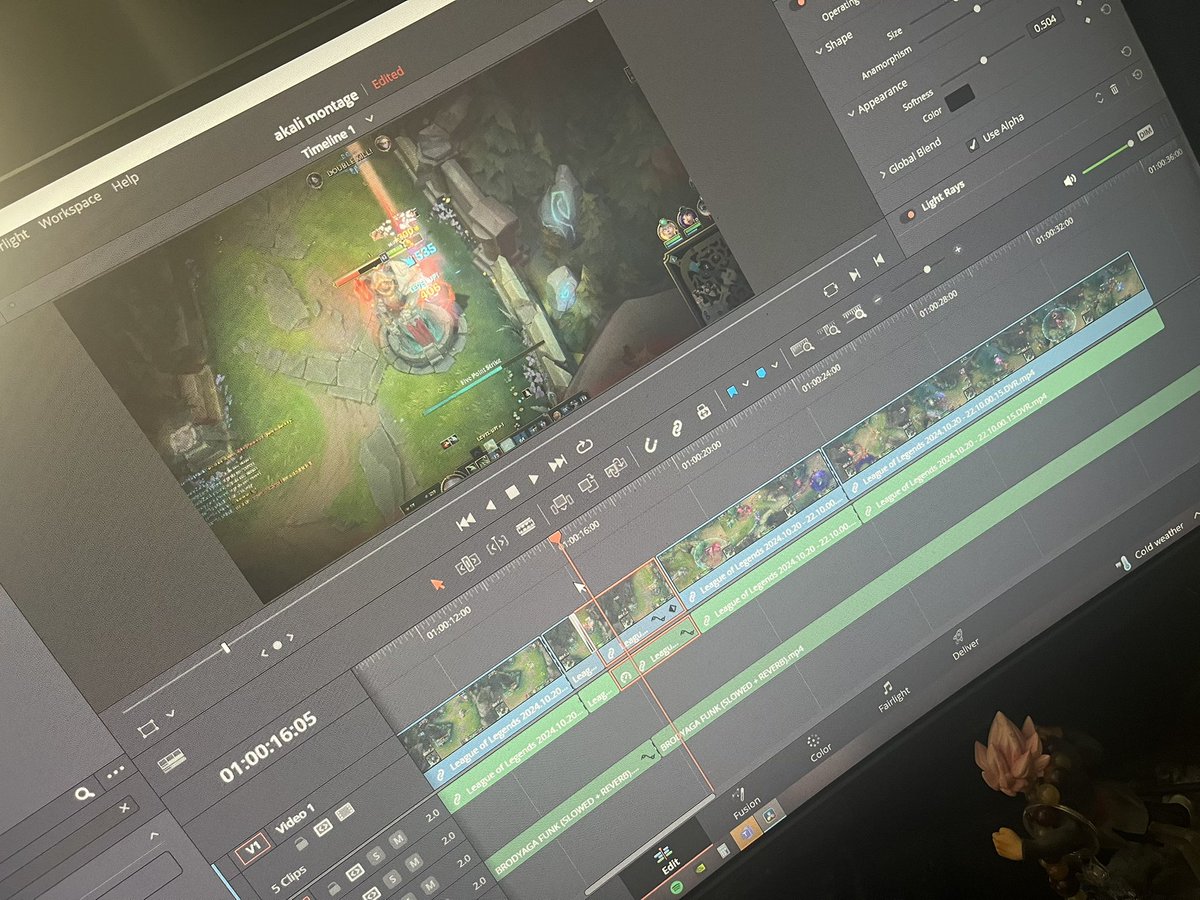1200x900 pixels.
Task: Stop playback in the viewer
Action: (x=512, y=492)
